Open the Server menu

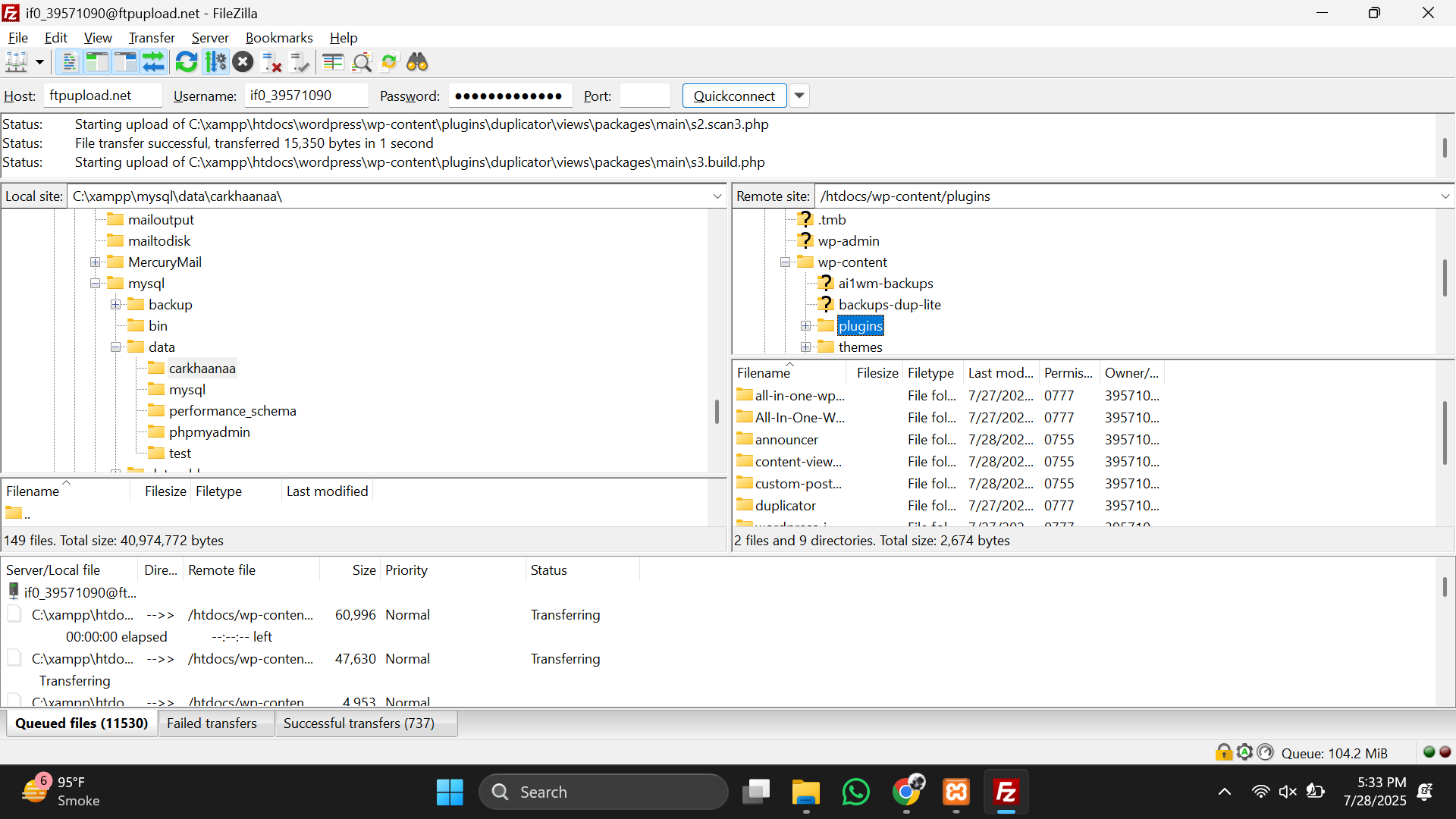pos(210,37)
